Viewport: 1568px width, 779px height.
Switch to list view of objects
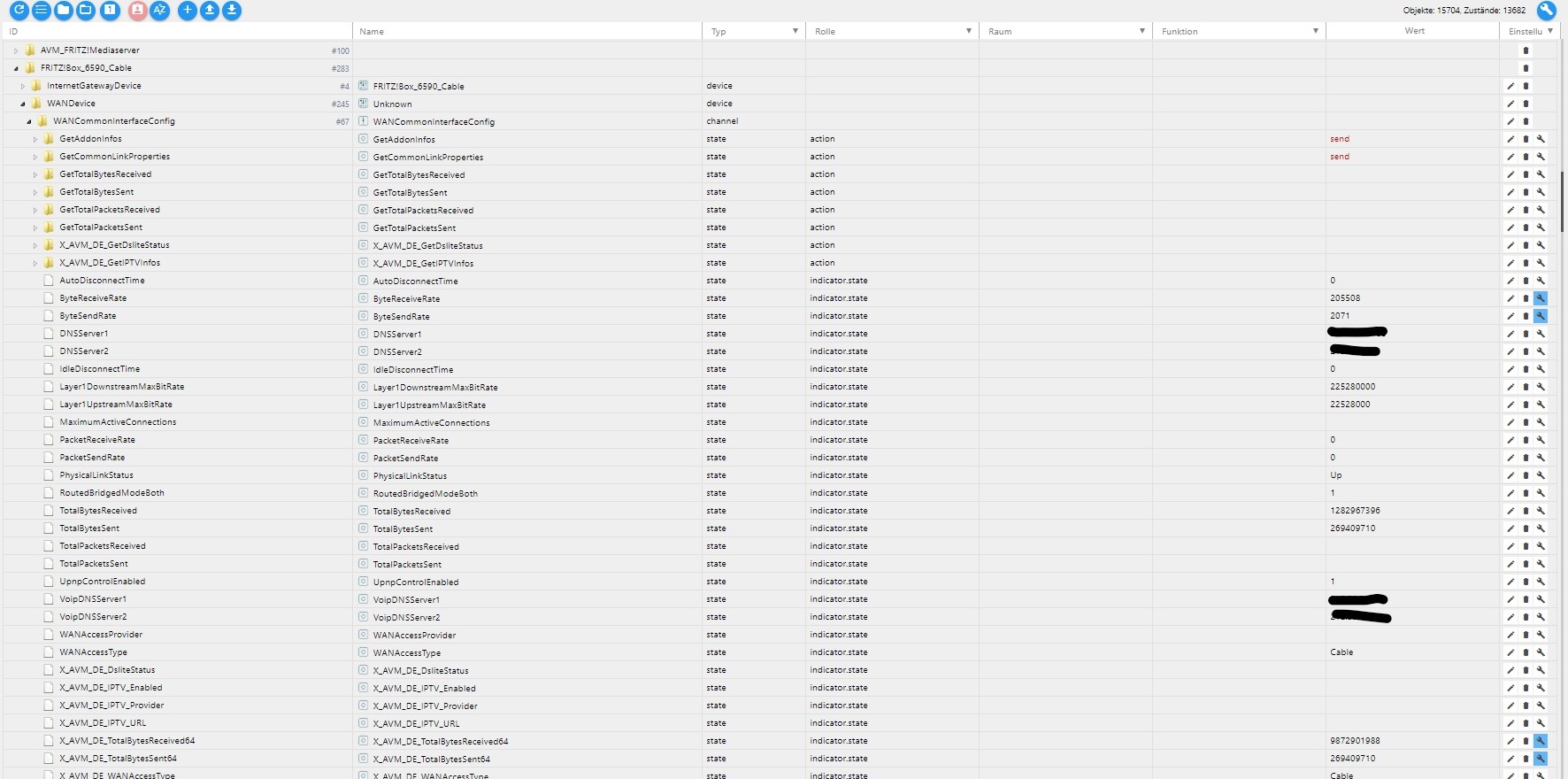point(41,11)
